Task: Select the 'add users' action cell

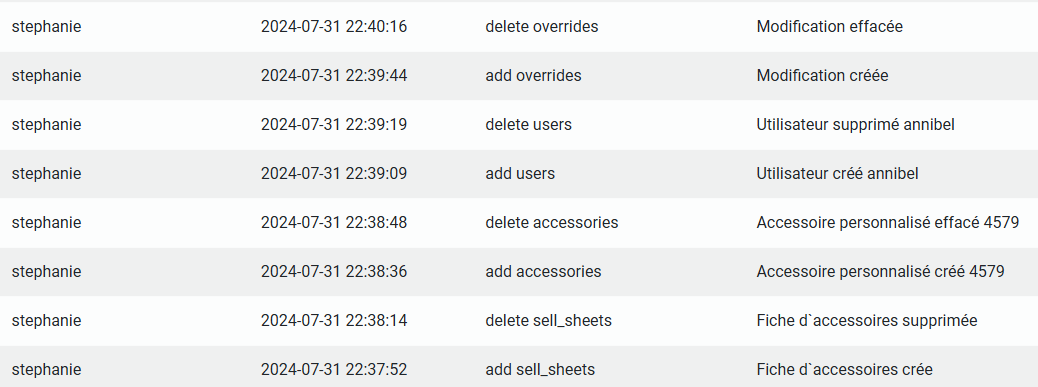Action: (x=520, y=174)
